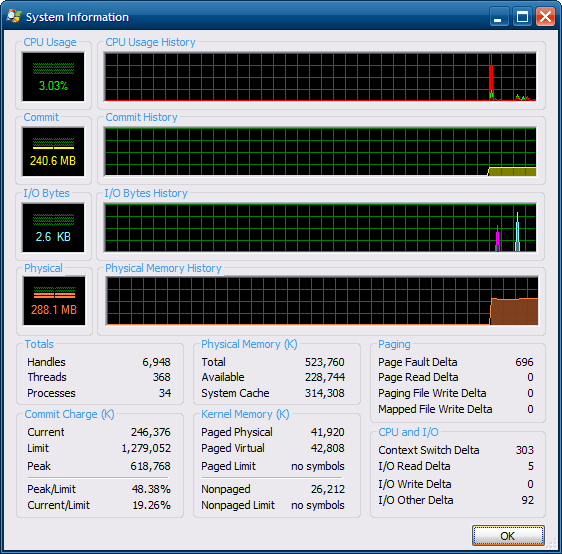Click the Paged Limit 'no symbols' value
This screenshot has width=562, height=554.
[318, 466]
